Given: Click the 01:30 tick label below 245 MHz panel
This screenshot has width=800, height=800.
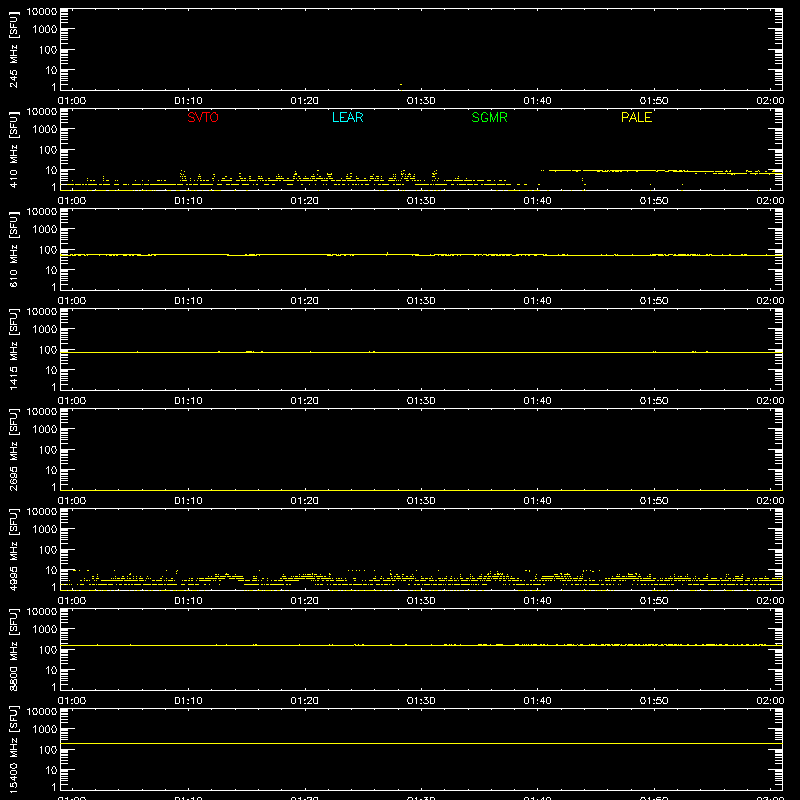Looking at the screenshot, I should (421, 101).
